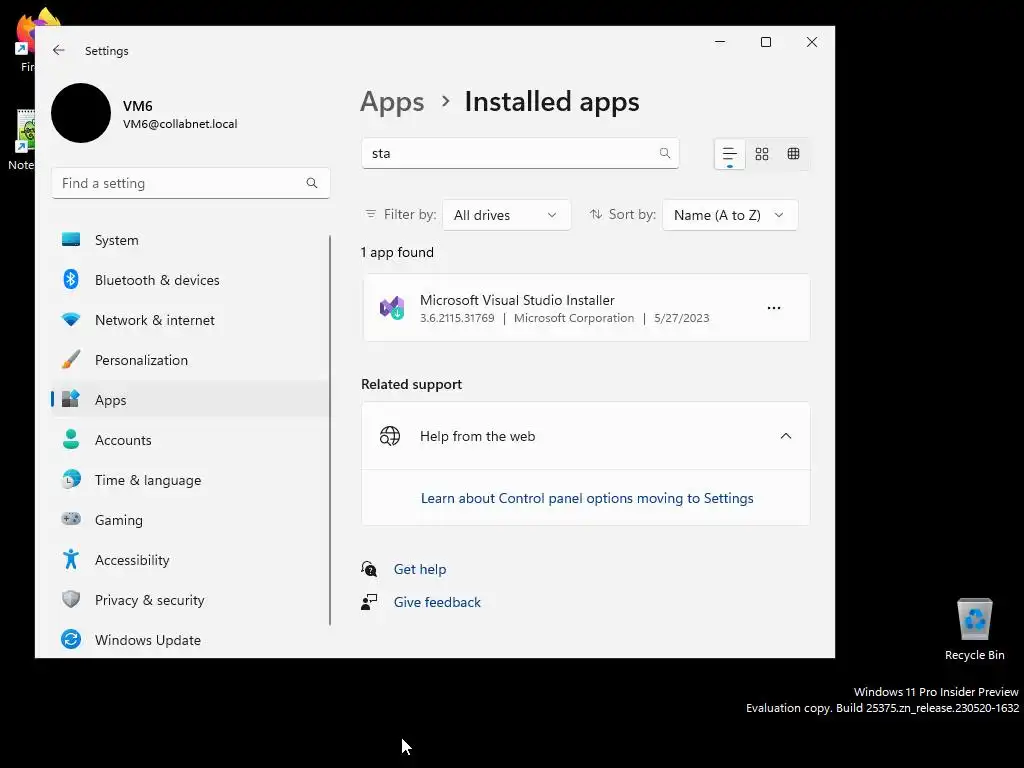Open Time & language settings
Screen dimensions: 1024x768
(189, 480)
